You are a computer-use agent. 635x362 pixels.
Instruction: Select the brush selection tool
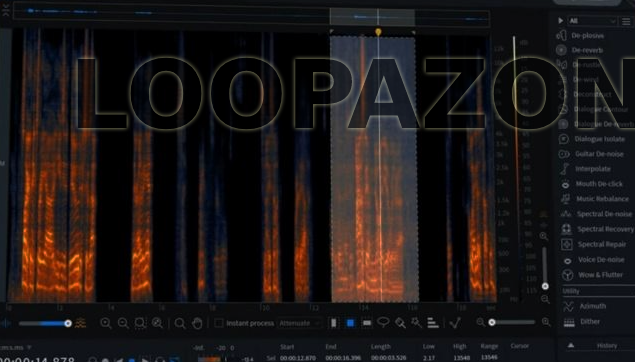click(x=400, y=323)
